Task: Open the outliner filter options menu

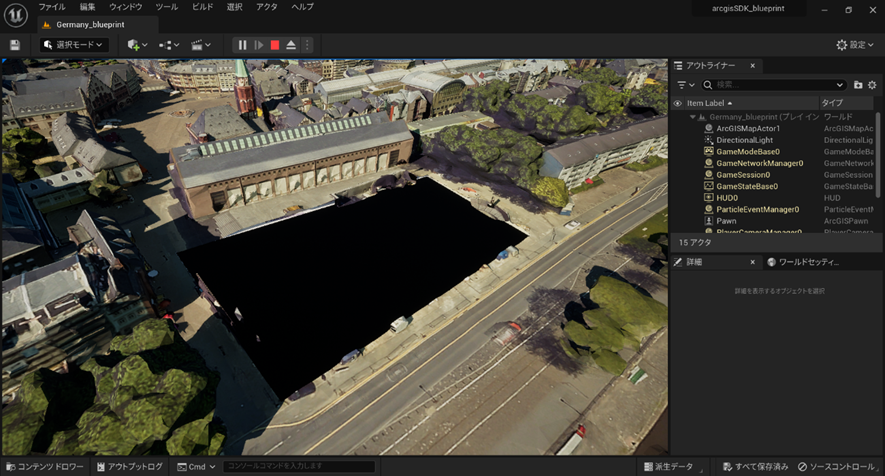Action: pos(684,85)
